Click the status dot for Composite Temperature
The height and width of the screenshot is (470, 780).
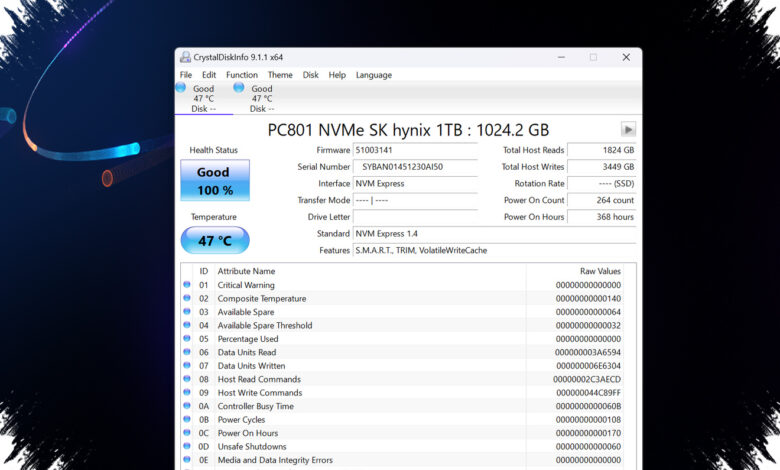tap(187, 298)
